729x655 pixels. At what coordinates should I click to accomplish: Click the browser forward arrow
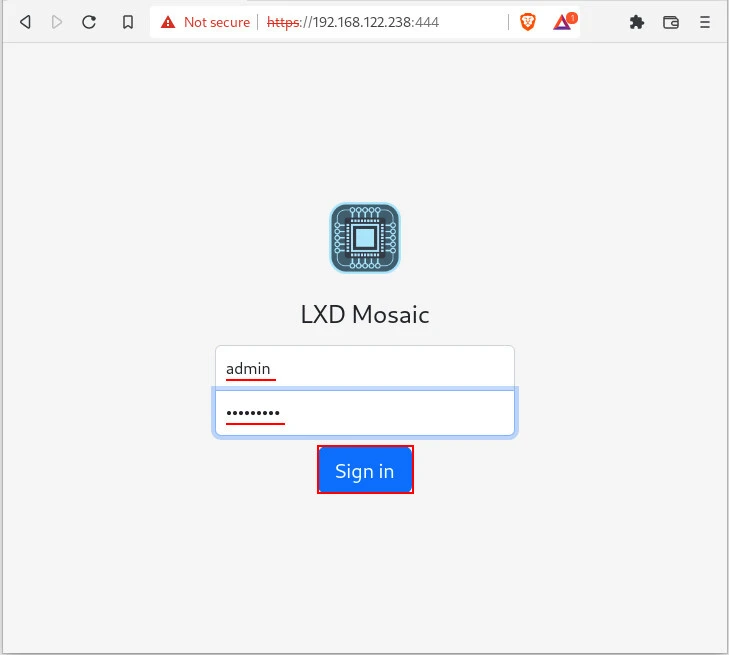point(57,22)
